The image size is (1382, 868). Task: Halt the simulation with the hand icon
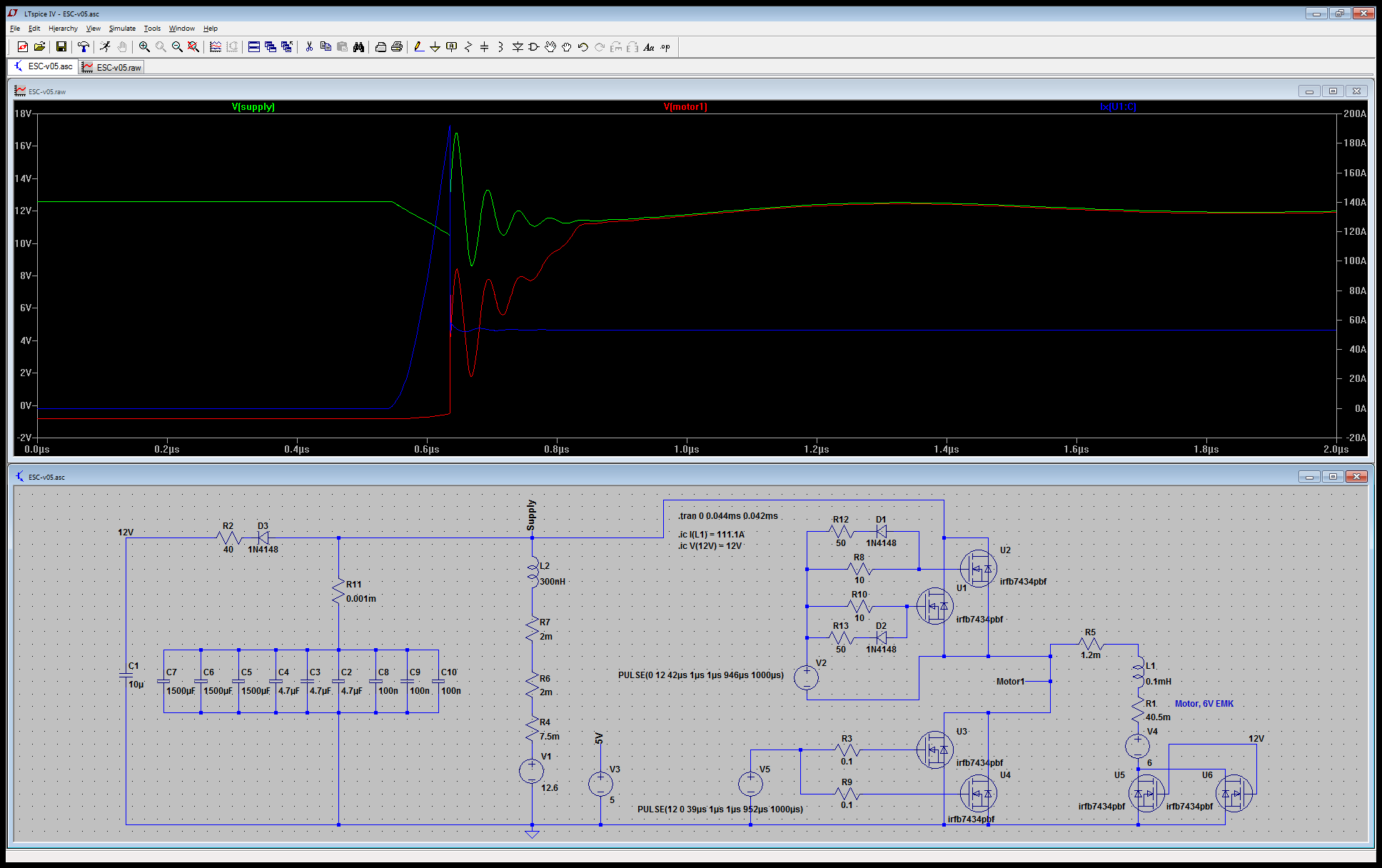(122, 47)
